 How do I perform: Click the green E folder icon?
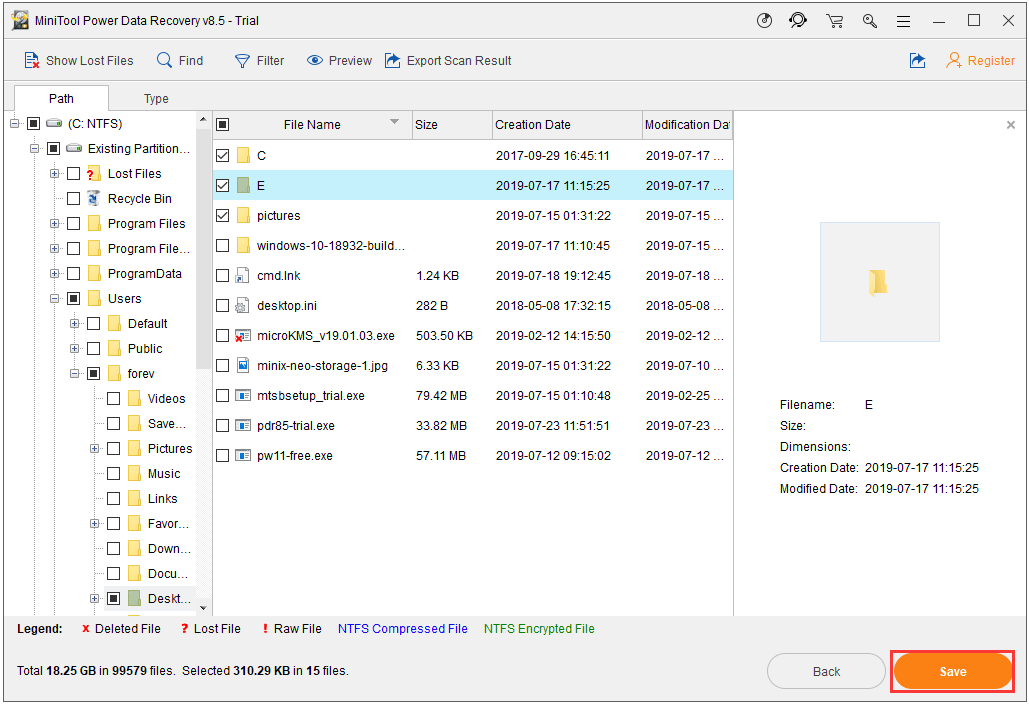coord(243,186)
